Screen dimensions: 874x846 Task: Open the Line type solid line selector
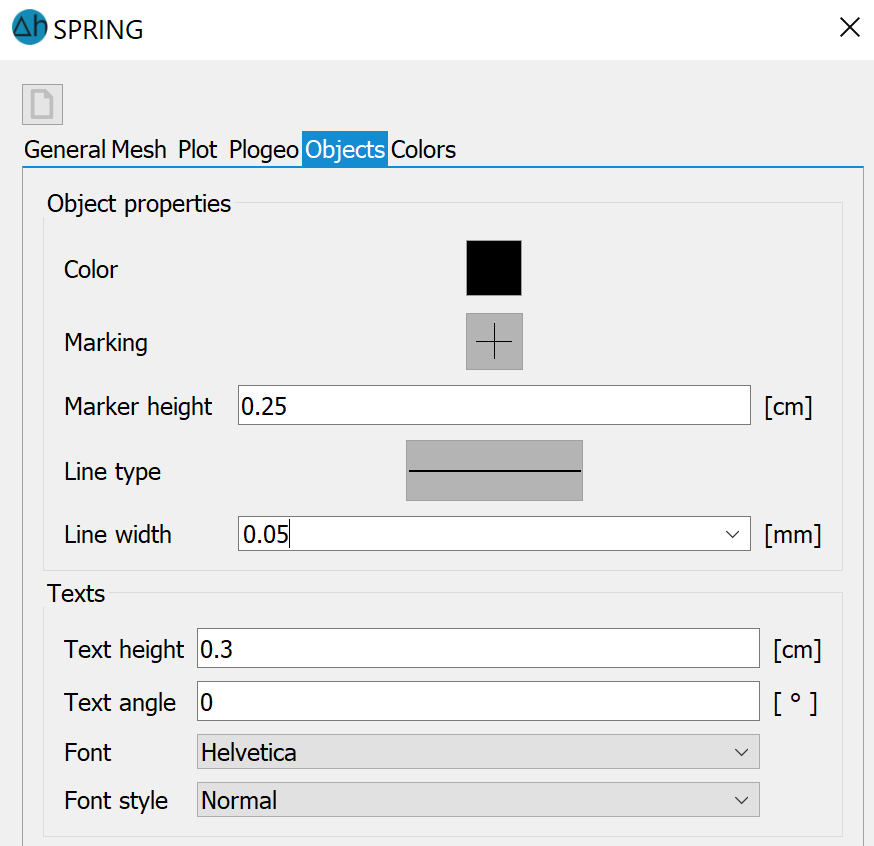click(494, 470)
